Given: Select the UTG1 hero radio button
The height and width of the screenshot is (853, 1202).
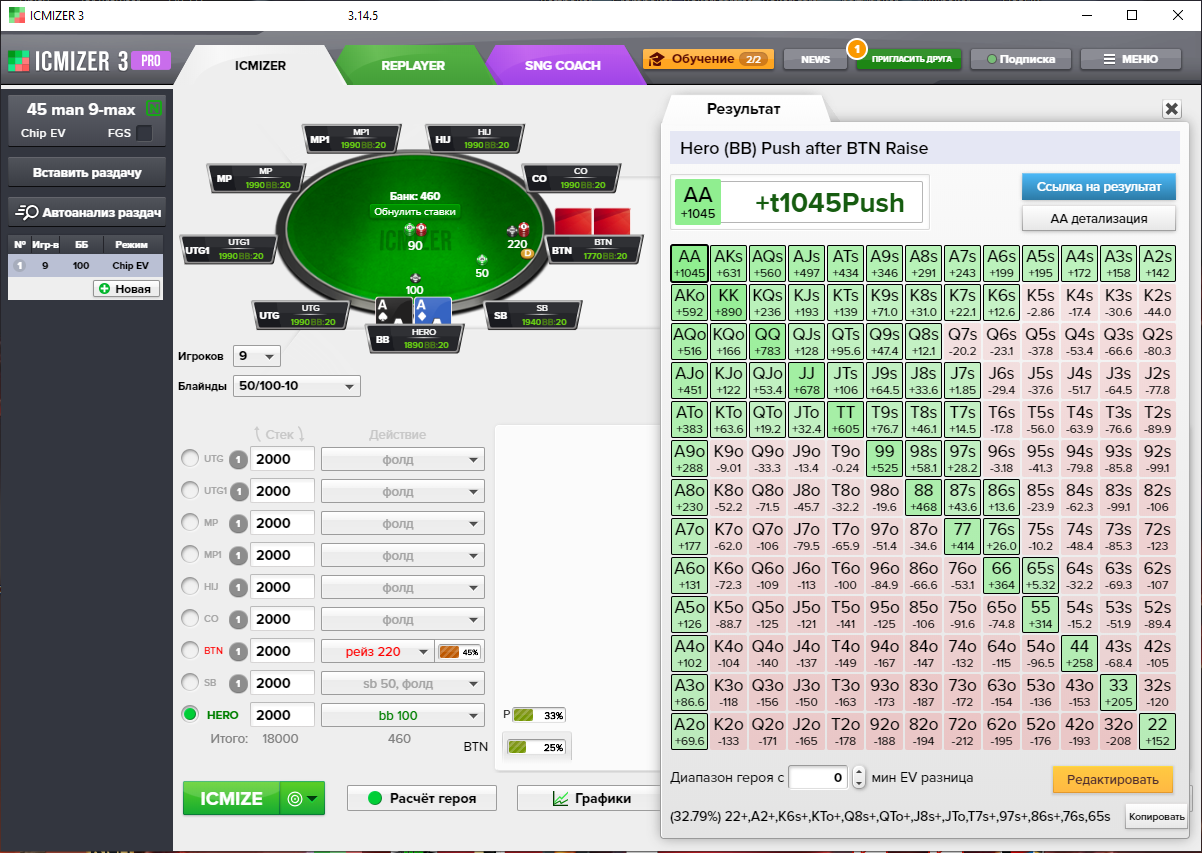Looking at the screenshot, I should (x=189, y=491).
